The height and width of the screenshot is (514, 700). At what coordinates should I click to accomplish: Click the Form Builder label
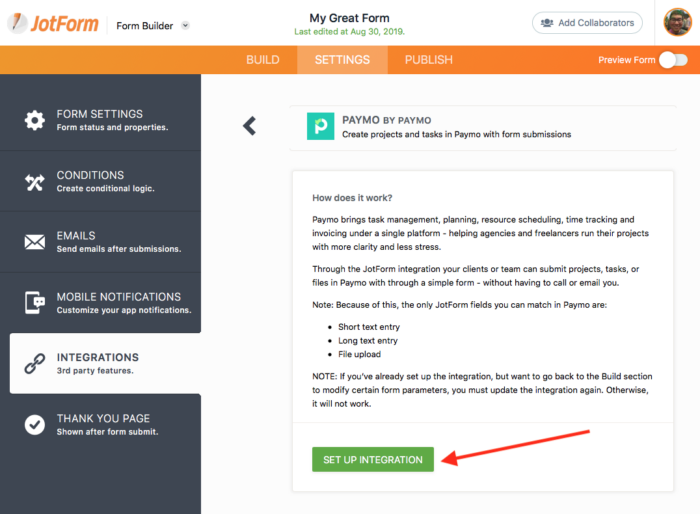[x=145, y=26]
